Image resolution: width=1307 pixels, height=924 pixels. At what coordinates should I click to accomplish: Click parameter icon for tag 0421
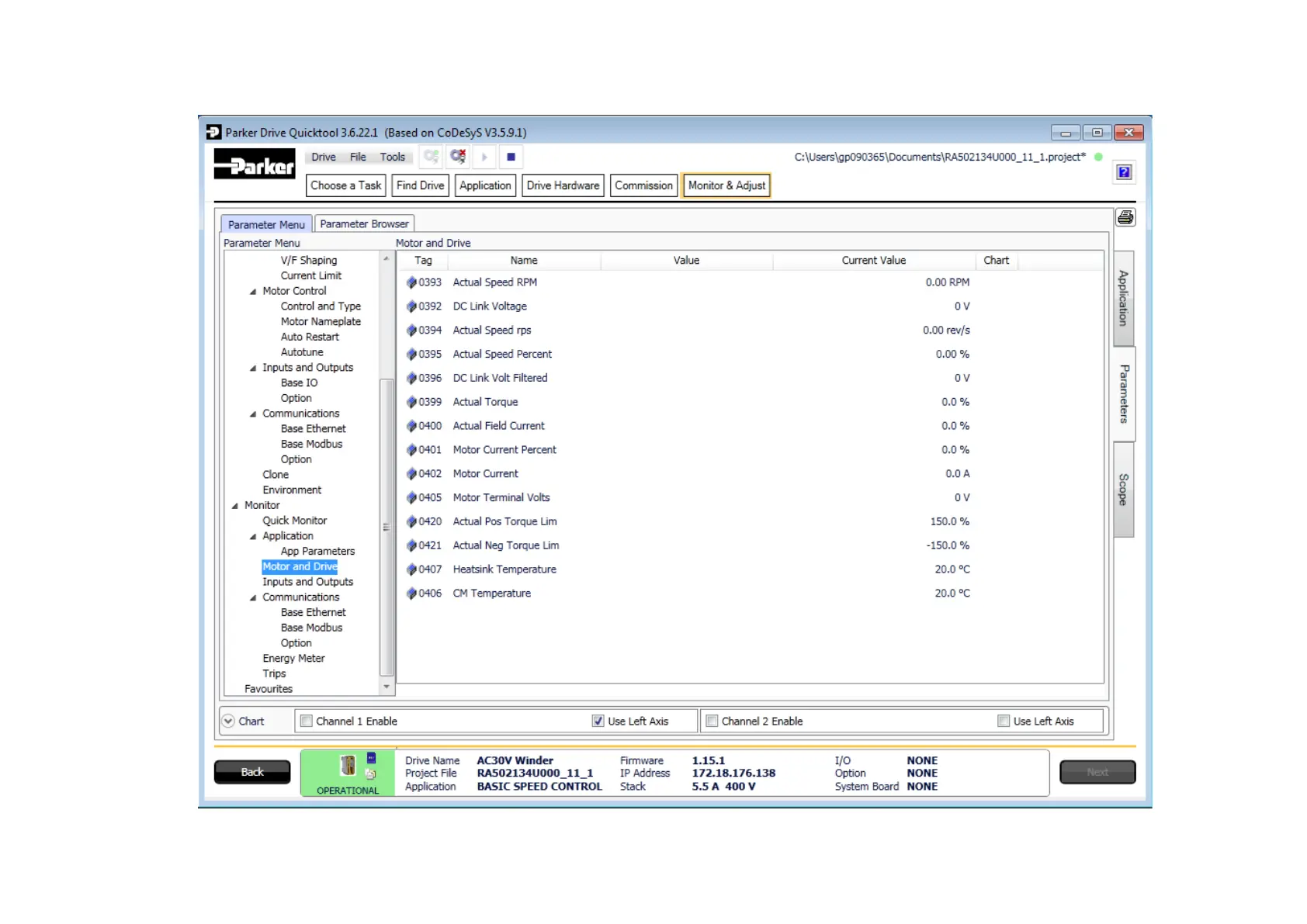(x=411, y=546)
